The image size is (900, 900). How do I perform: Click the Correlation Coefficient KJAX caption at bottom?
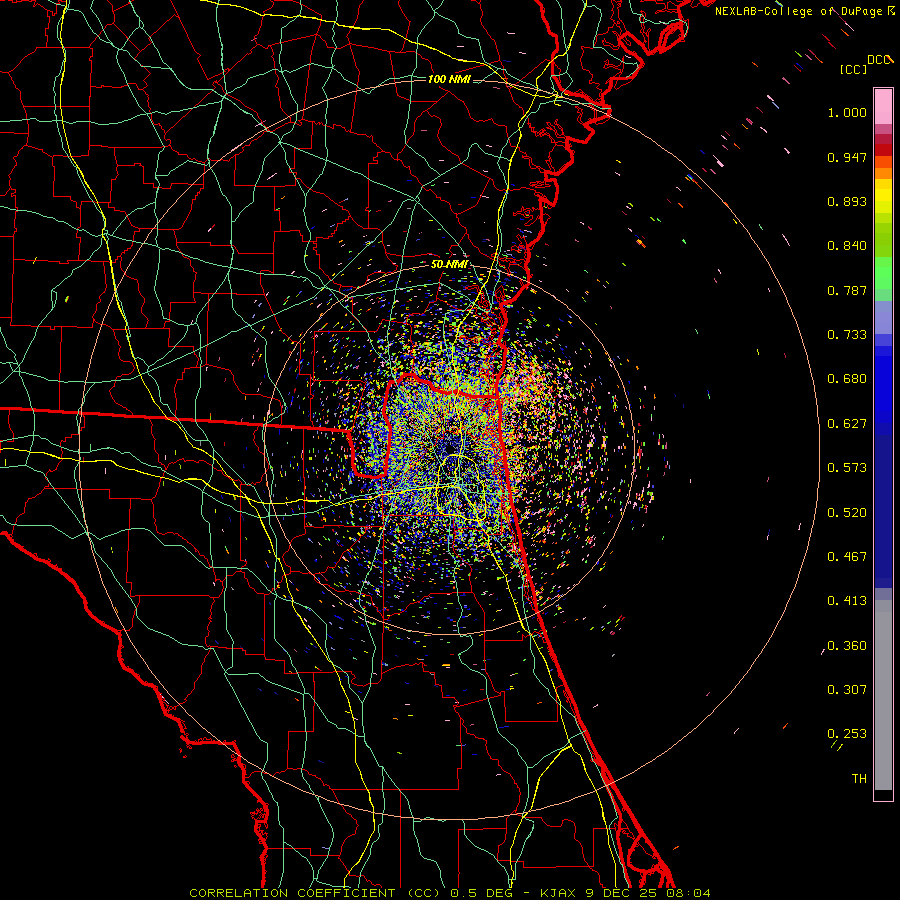[x=449, y=893]
